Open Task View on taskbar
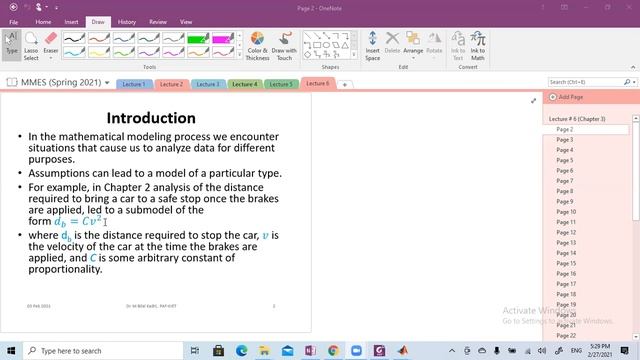Screen dimensions: 640x360 coord(195,351)
